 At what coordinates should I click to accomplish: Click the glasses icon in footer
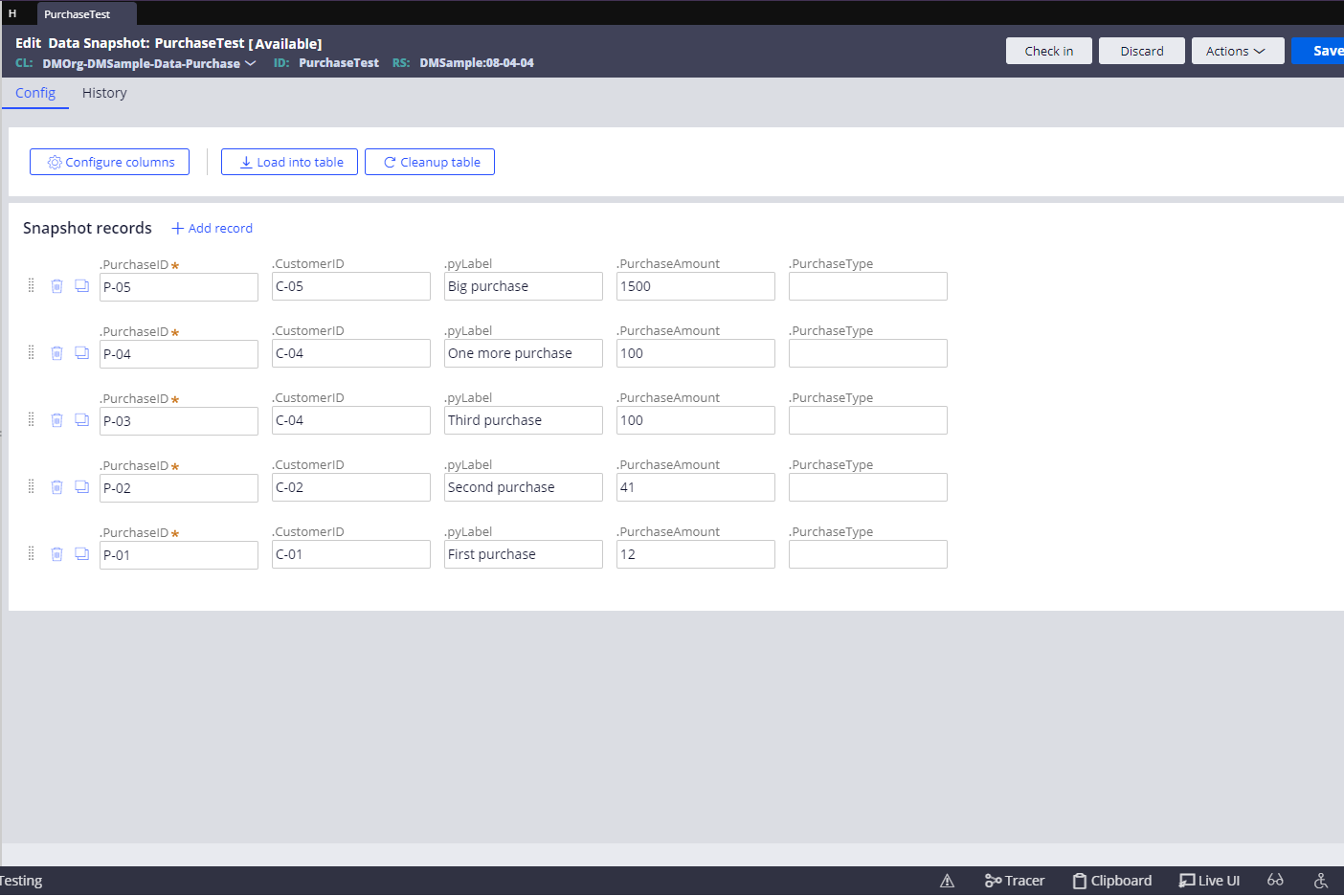(1275, 881)
